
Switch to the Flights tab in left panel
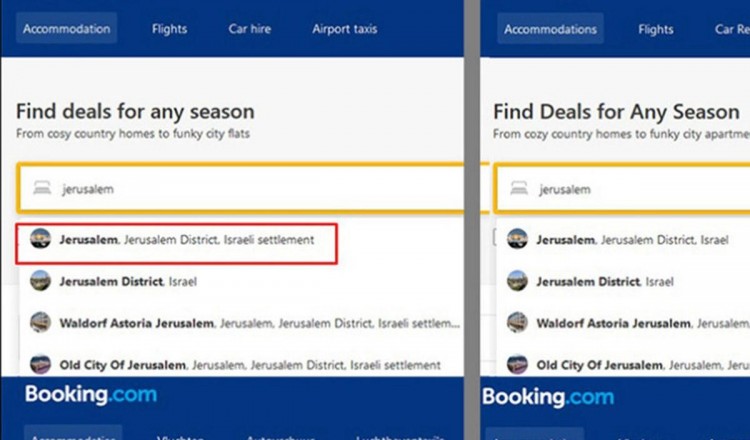coord(170,29)
